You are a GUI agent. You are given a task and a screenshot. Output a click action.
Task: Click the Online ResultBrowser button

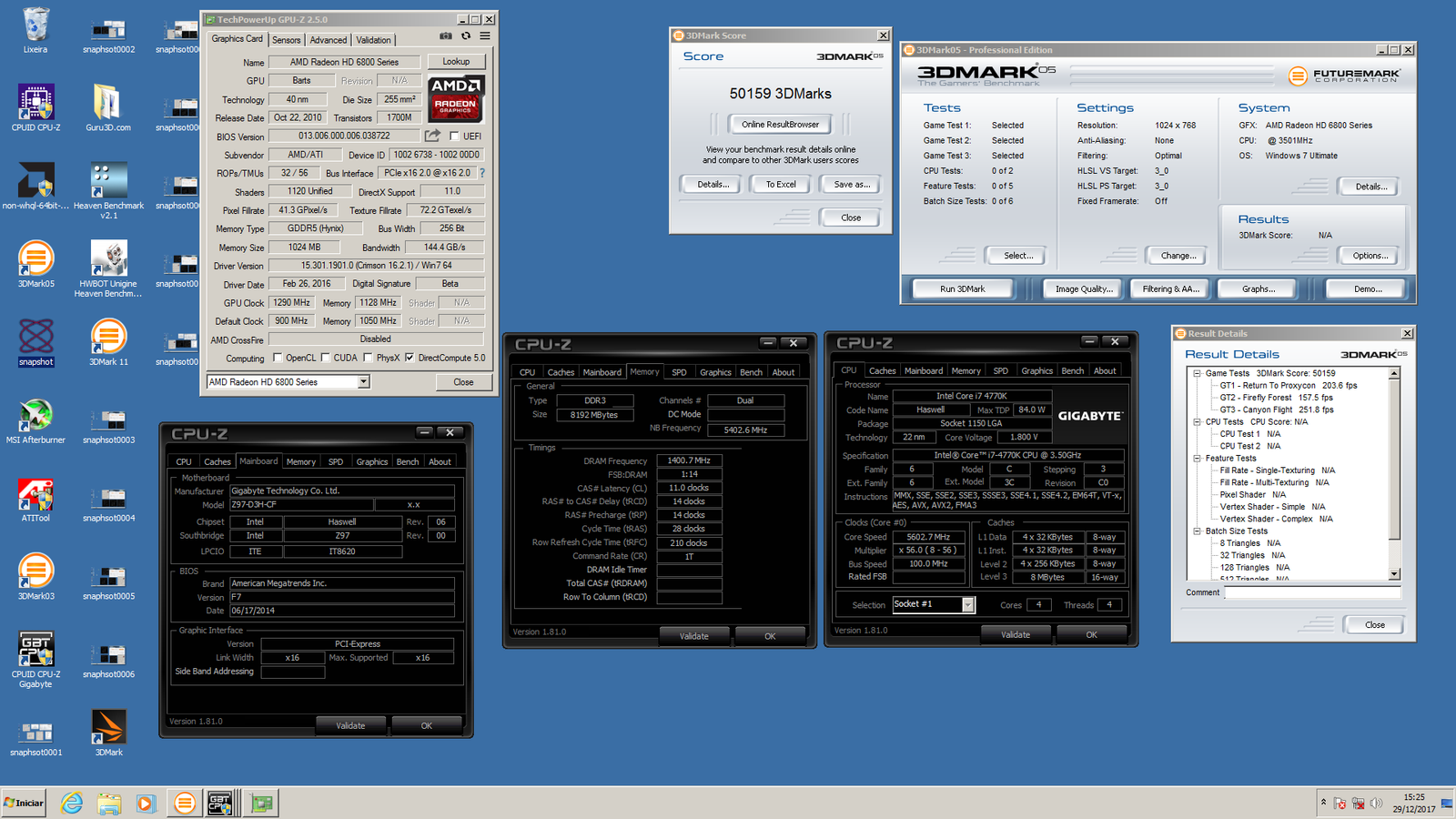tap(780, 125)
